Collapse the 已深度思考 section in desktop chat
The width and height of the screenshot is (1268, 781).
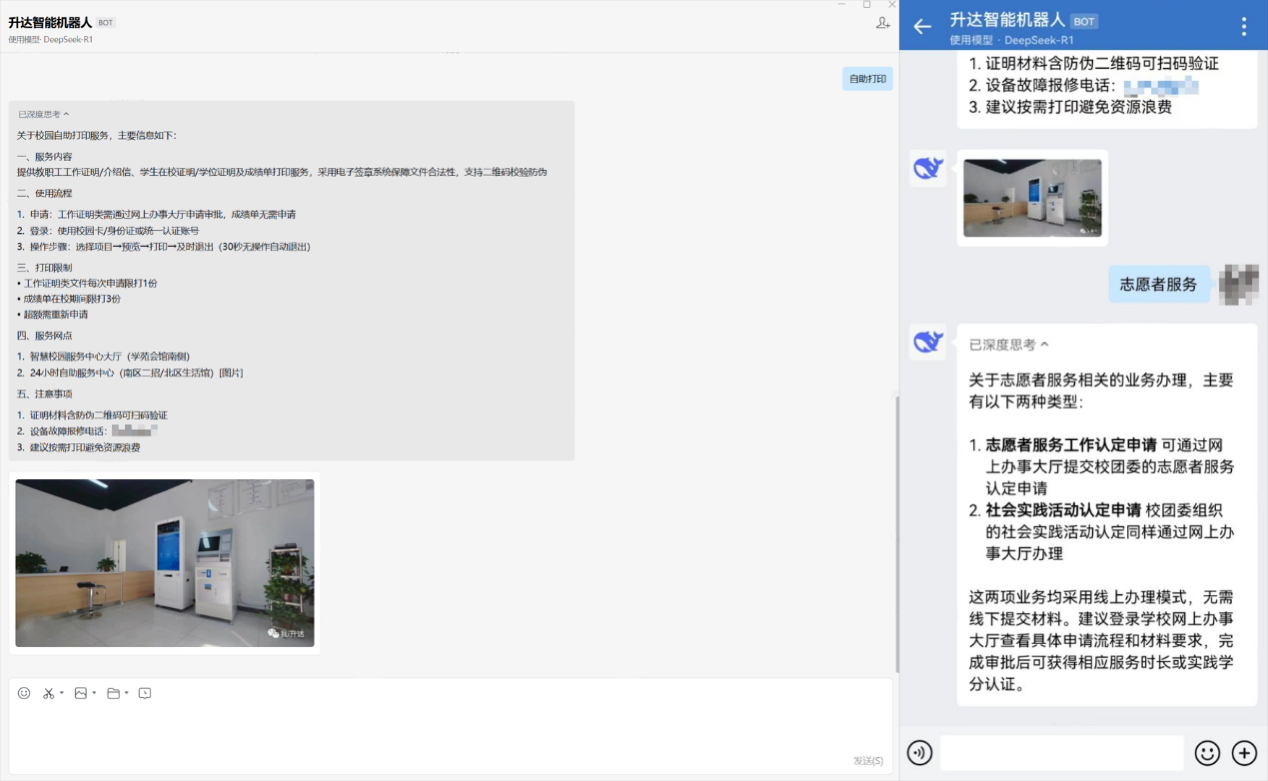click(44, 114)
